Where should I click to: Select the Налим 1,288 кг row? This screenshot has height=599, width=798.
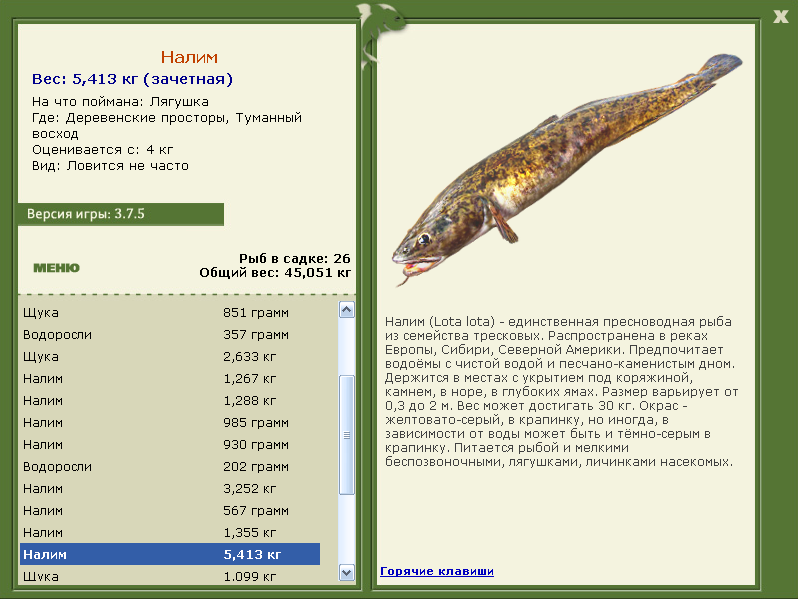coord(170,401)
